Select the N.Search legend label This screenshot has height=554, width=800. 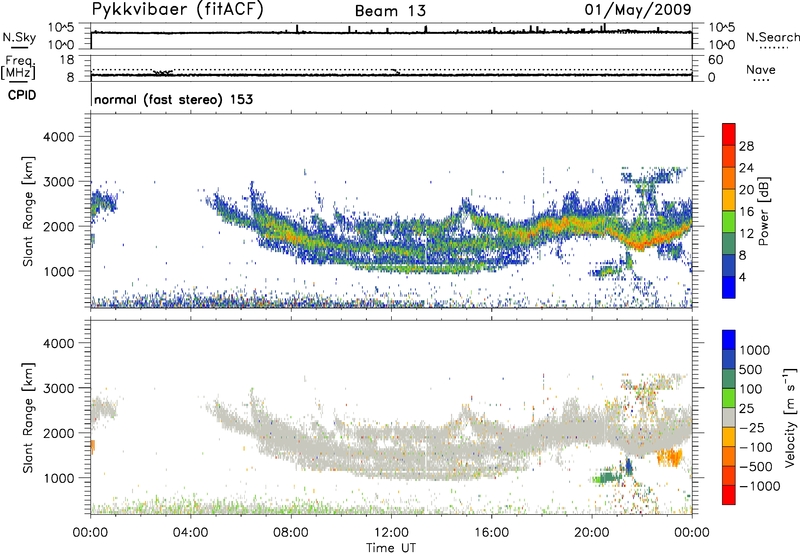772,37
